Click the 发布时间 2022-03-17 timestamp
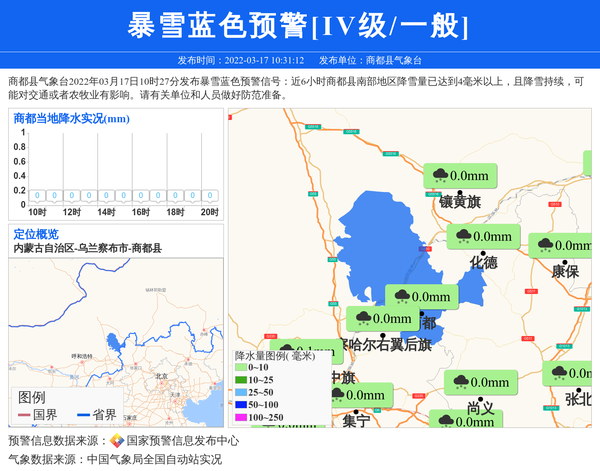This screenshot has width=600, height=471. coord(241,60)
